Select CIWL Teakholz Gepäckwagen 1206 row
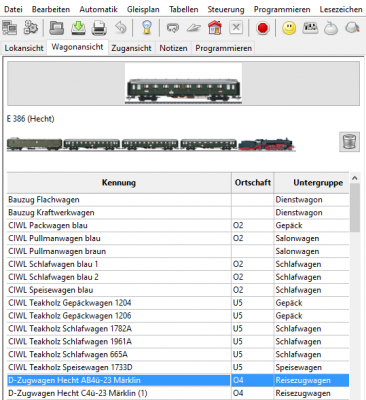The width and height of the screenshot is (366, 400). (178, 316)
